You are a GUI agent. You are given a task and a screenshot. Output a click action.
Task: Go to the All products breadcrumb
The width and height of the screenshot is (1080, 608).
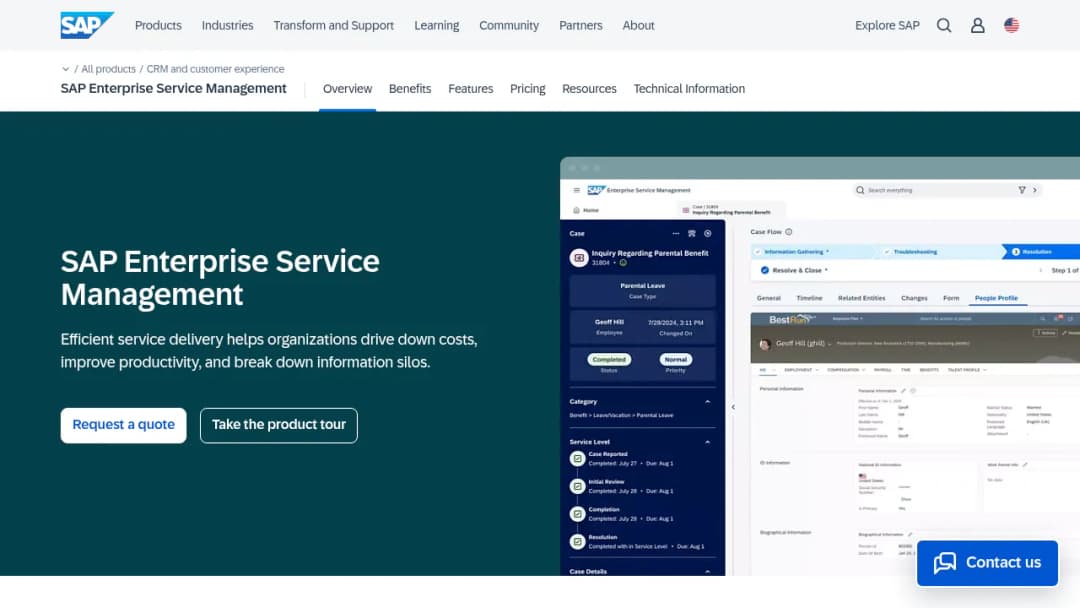[x=108, y=69]
